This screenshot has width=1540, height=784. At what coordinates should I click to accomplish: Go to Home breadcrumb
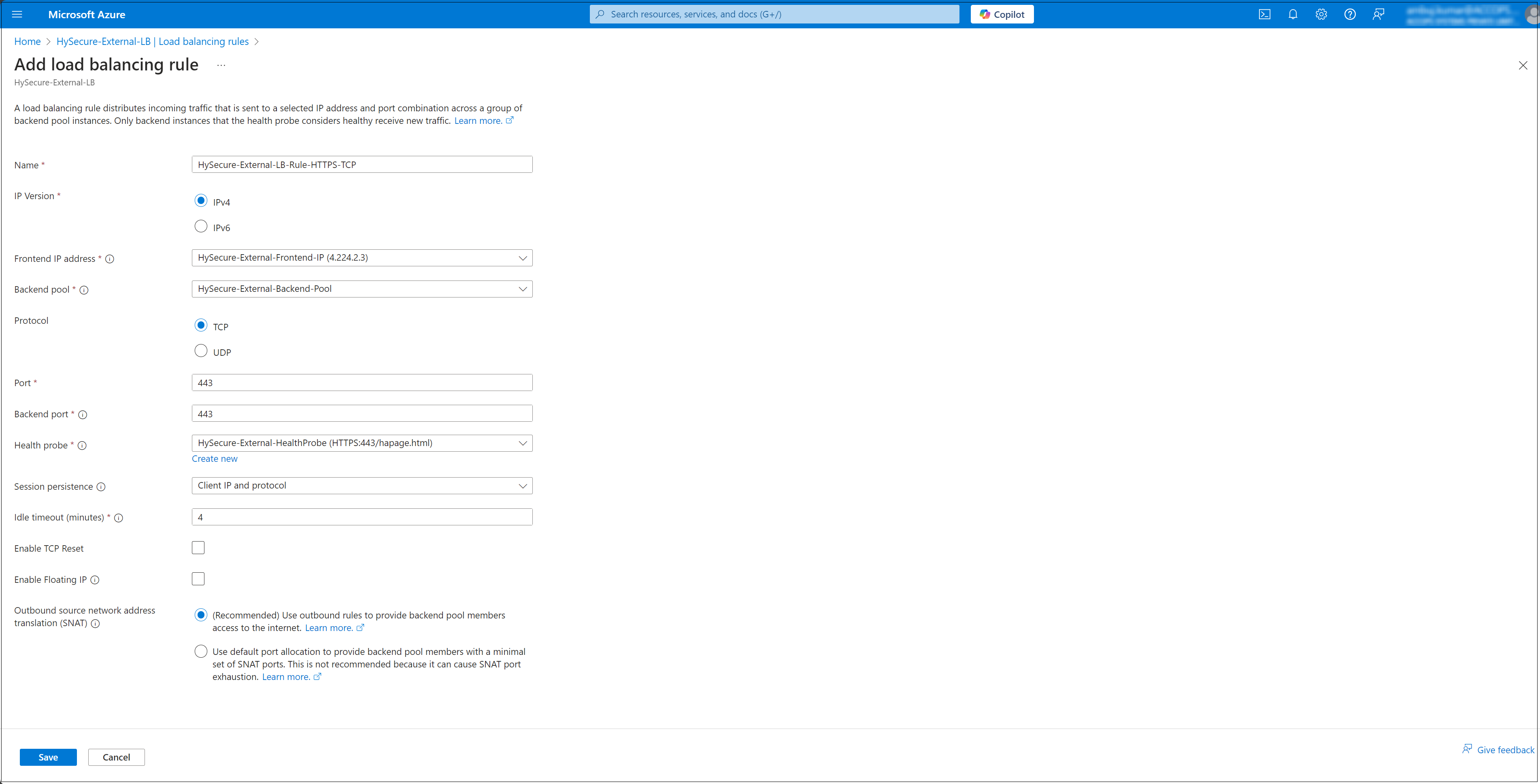coord(28,41)
